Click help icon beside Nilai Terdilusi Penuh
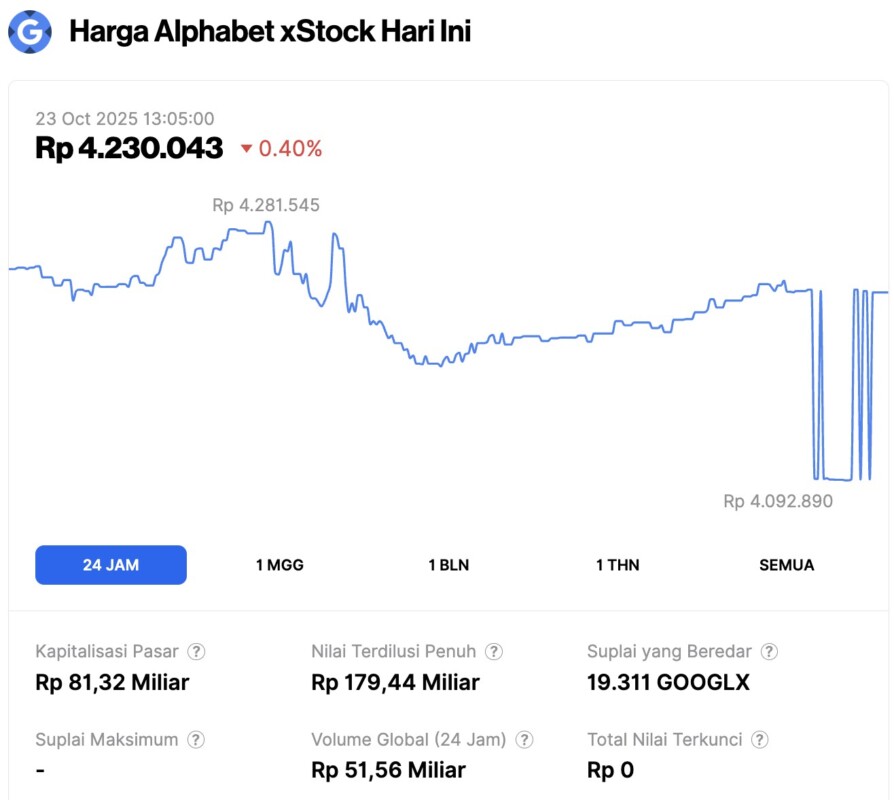Image resolution: width=894 pixels, height=800 pixels. tap(494, 651)
